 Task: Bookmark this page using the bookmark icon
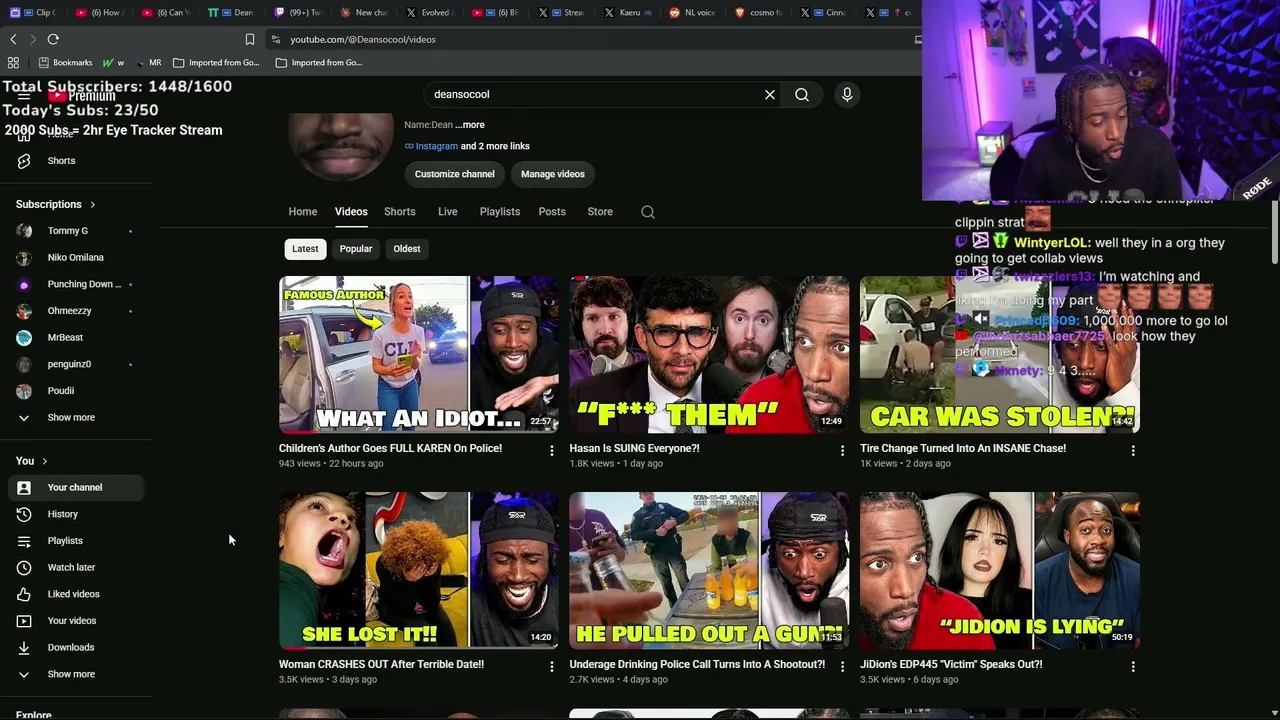tap(250, 39)
